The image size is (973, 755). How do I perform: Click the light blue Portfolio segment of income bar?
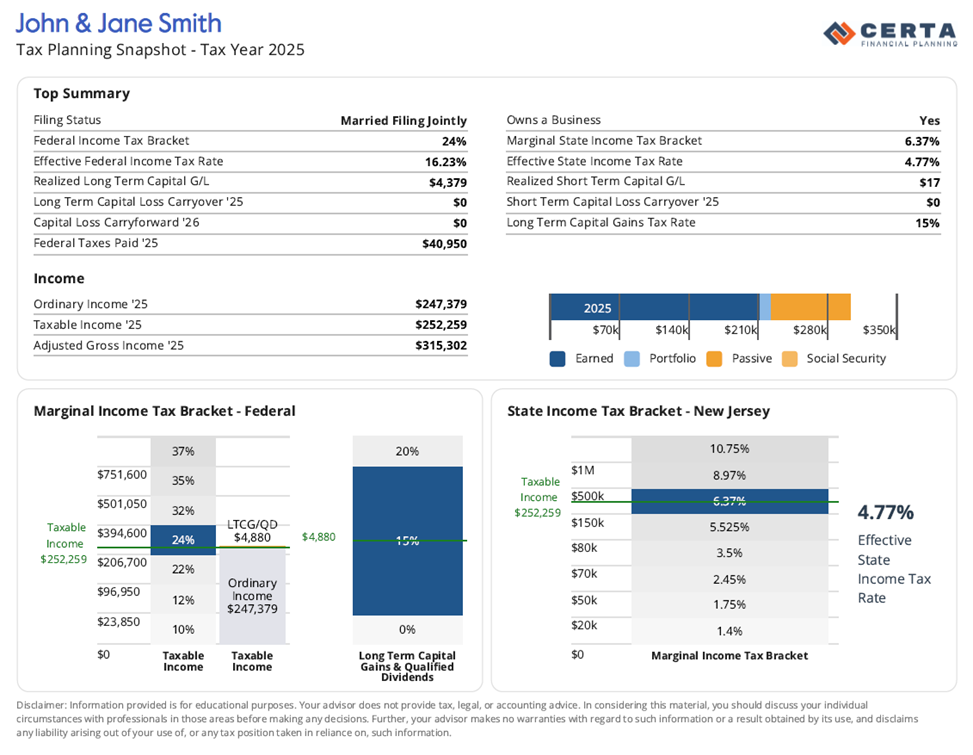764,307
